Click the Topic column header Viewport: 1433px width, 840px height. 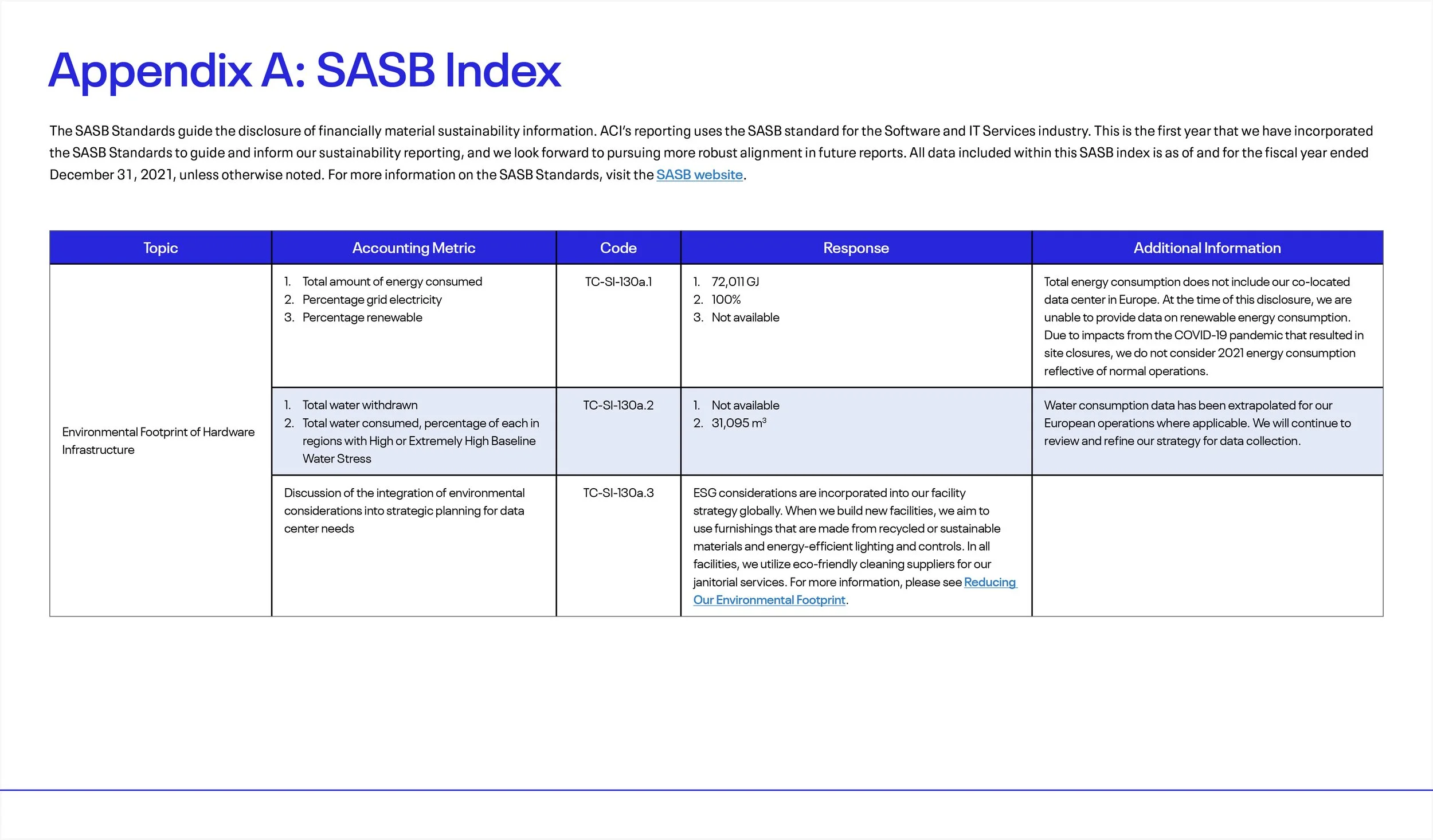160,248
